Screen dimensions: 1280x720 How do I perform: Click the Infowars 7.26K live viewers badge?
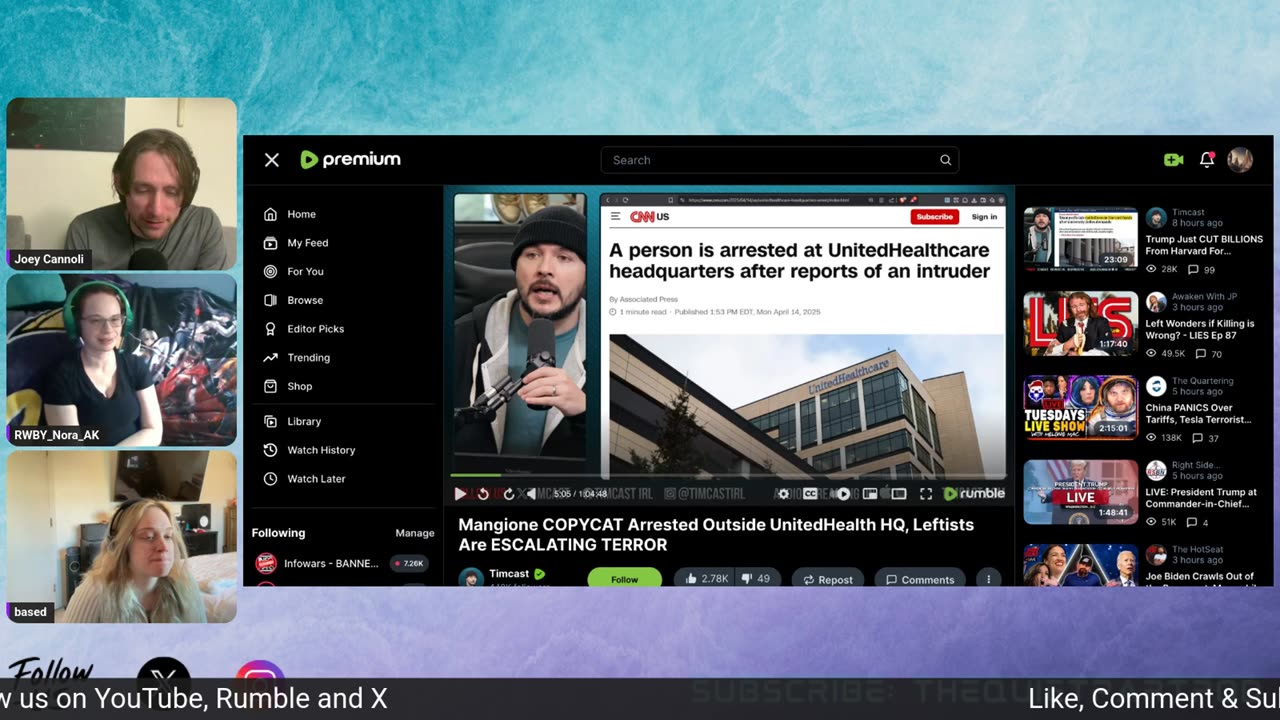click(x=409, y=563)
